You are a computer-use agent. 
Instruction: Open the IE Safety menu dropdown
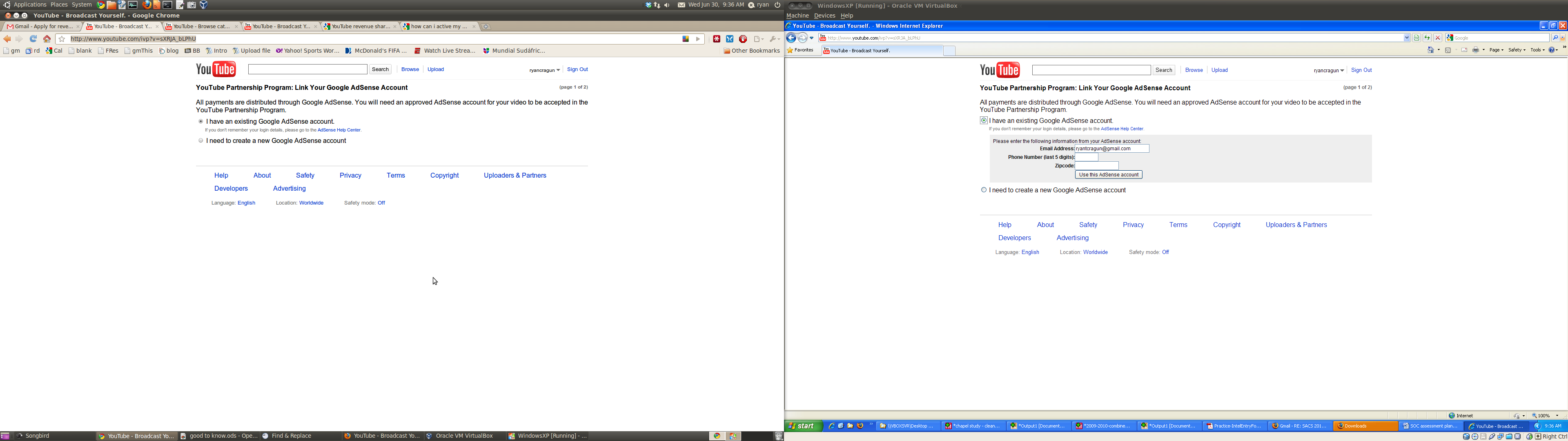[1517, 50]
